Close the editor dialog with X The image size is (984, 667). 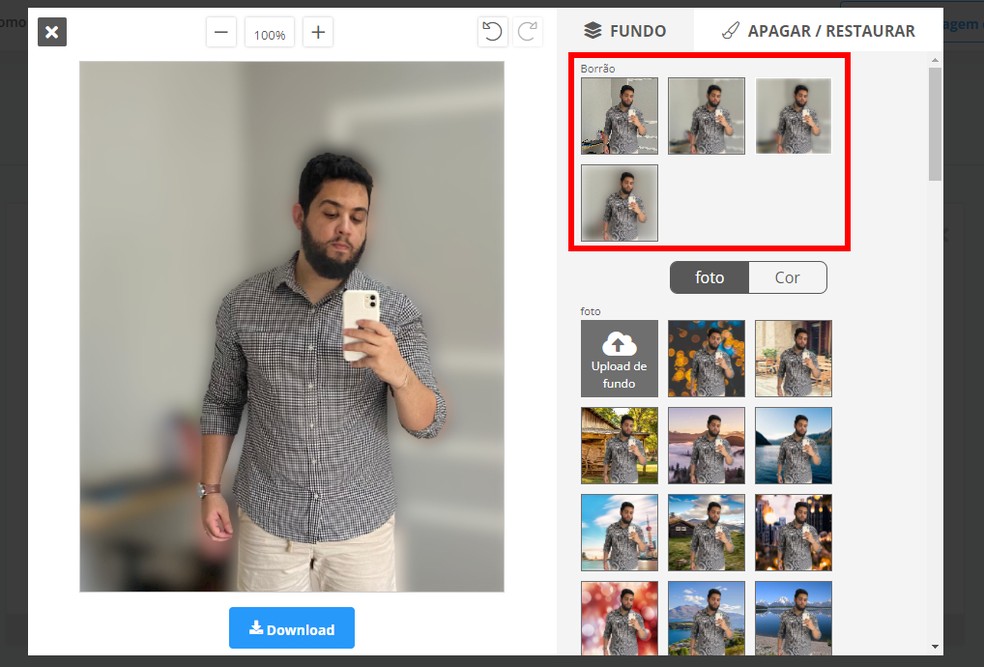51,32
